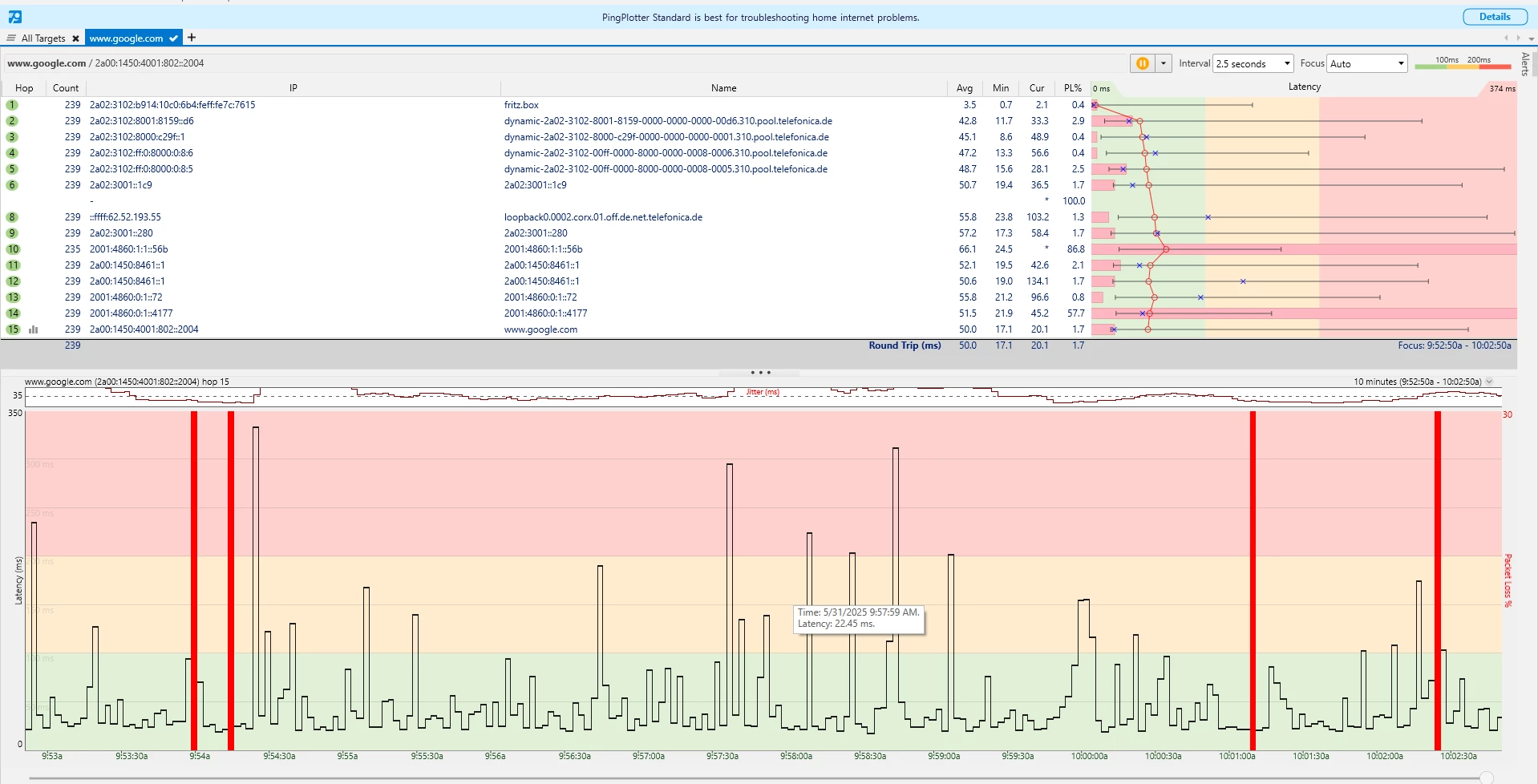Toggle the checkmark on www.google.com tab
The width and height of the screenshot is (1538, 784).
point(173,38)
